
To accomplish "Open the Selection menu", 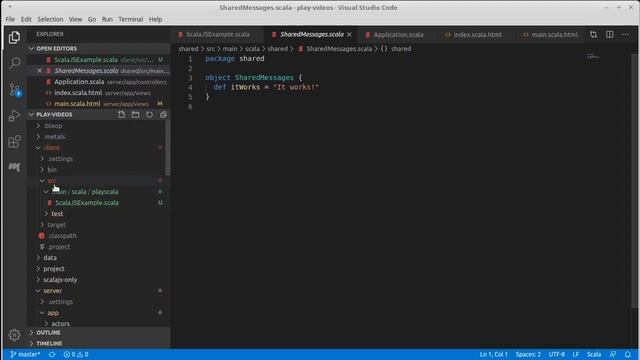I will point(50,19).
